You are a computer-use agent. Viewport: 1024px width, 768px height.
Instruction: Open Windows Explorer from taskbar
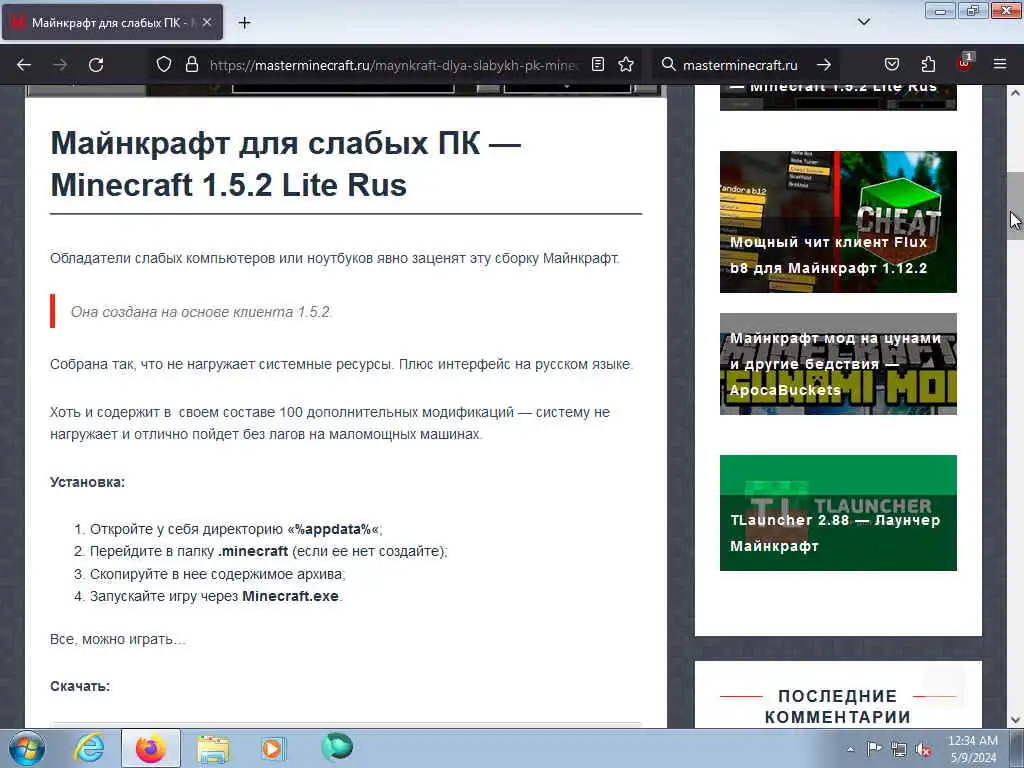click(x=213, y=748)
